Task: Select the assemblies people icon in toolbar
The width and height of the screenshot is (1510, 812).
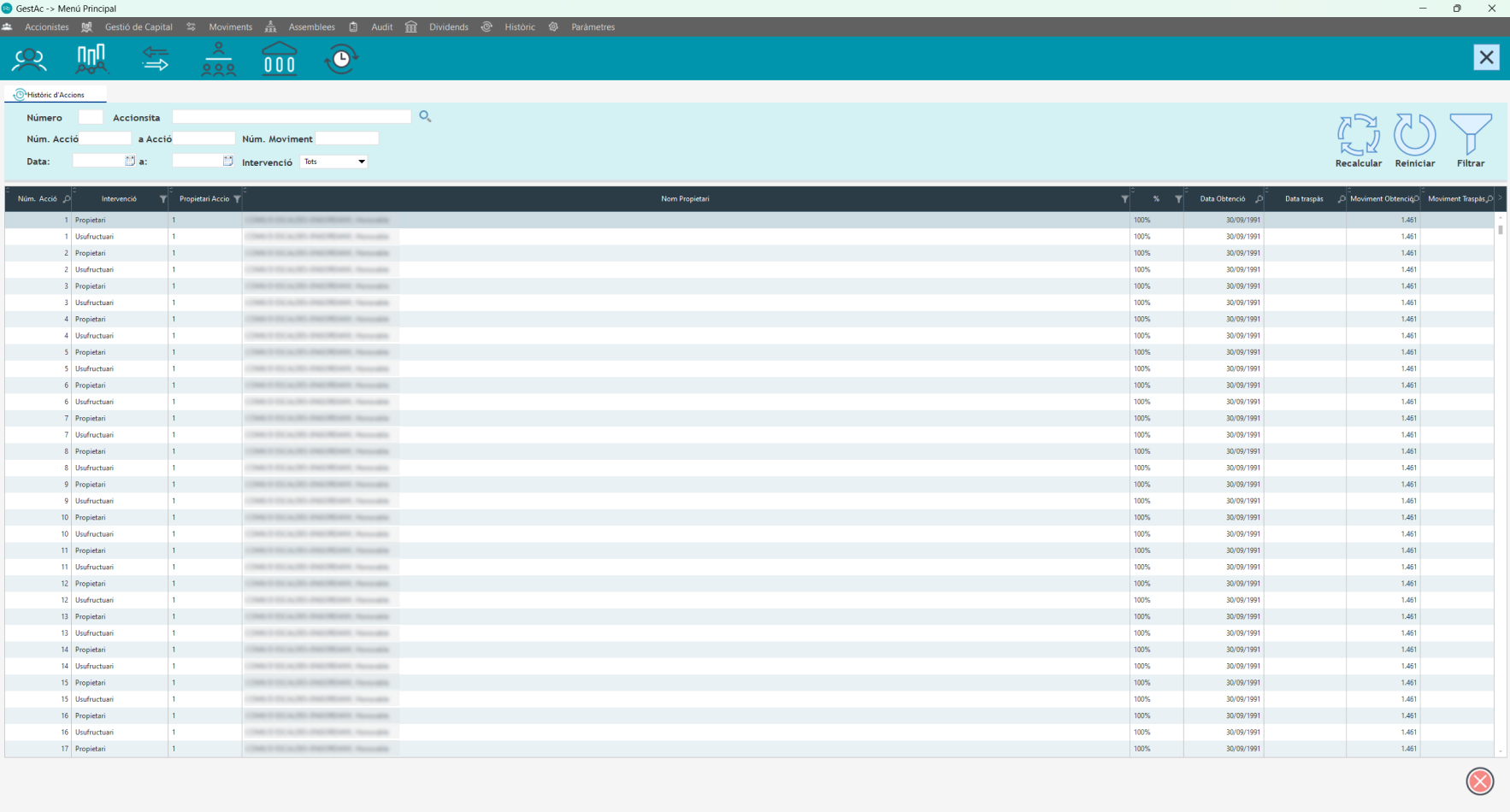Action: pyautogui.click(x=218, y=59)
